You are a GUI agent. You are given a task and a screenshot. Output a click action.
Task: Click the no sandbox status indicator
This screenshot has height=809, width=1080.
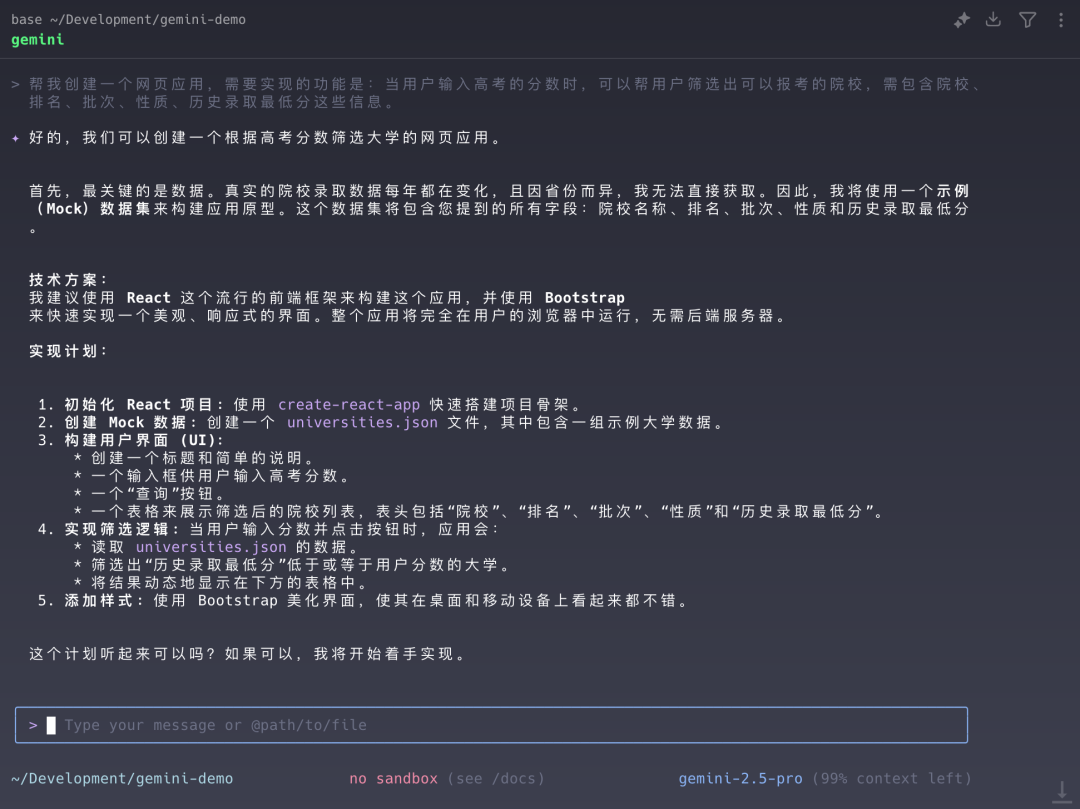tap(393, 778)
